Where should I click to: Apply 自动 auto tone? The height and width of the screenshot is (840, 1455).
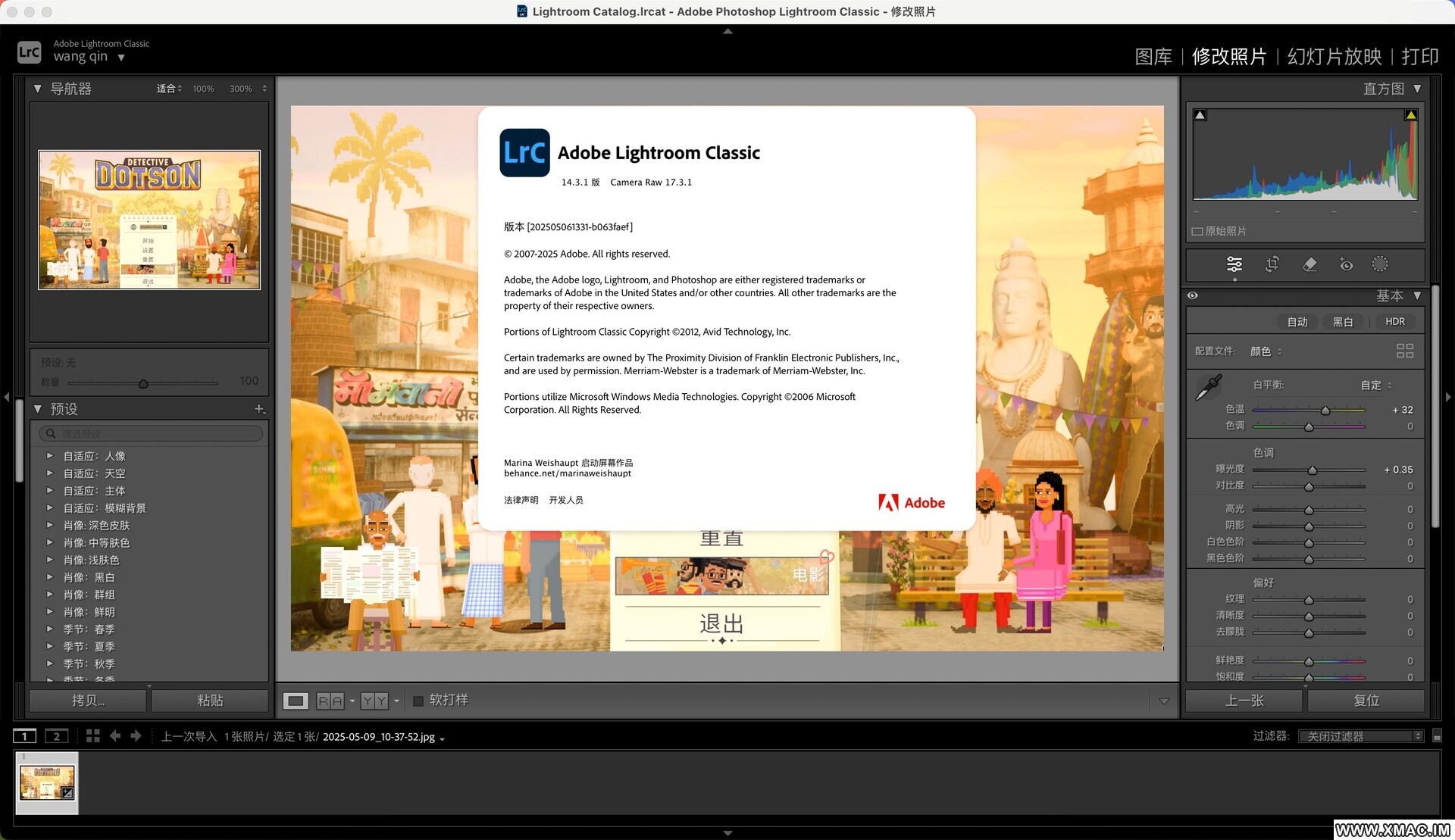point(1297,322)
